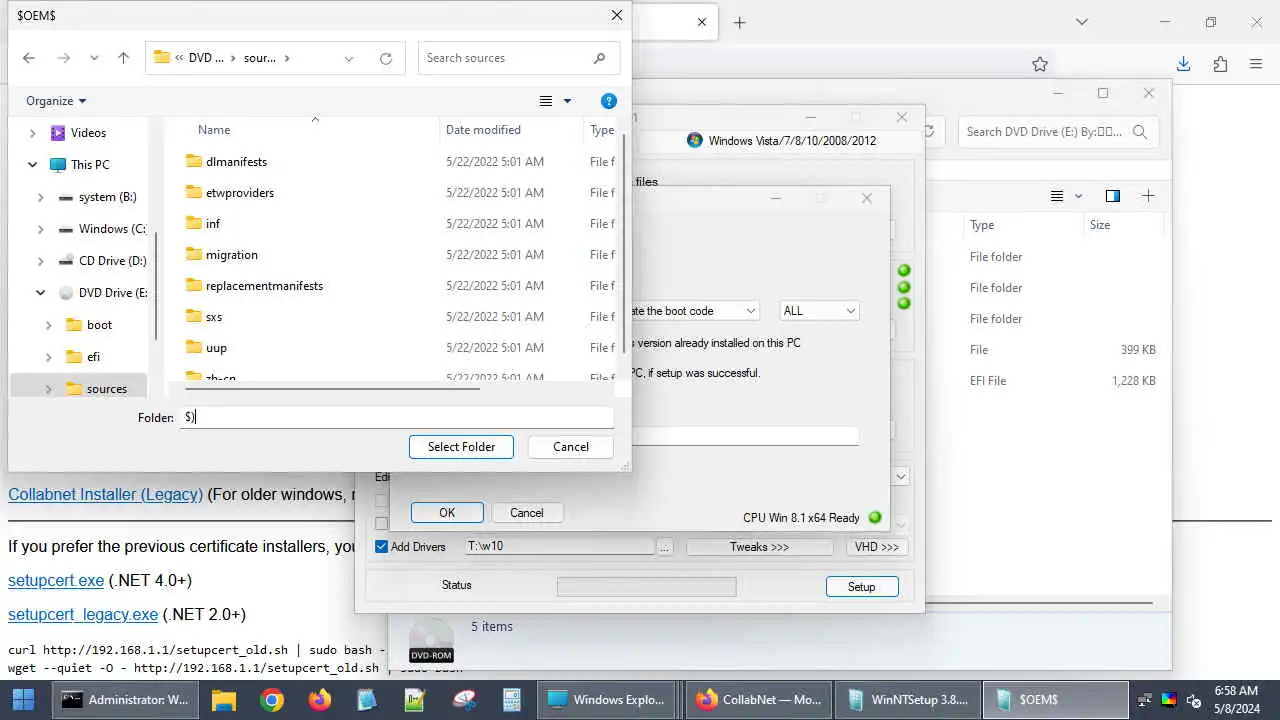Expand the address bar history dropdown

pyautogui.click(x=349, y=58)
